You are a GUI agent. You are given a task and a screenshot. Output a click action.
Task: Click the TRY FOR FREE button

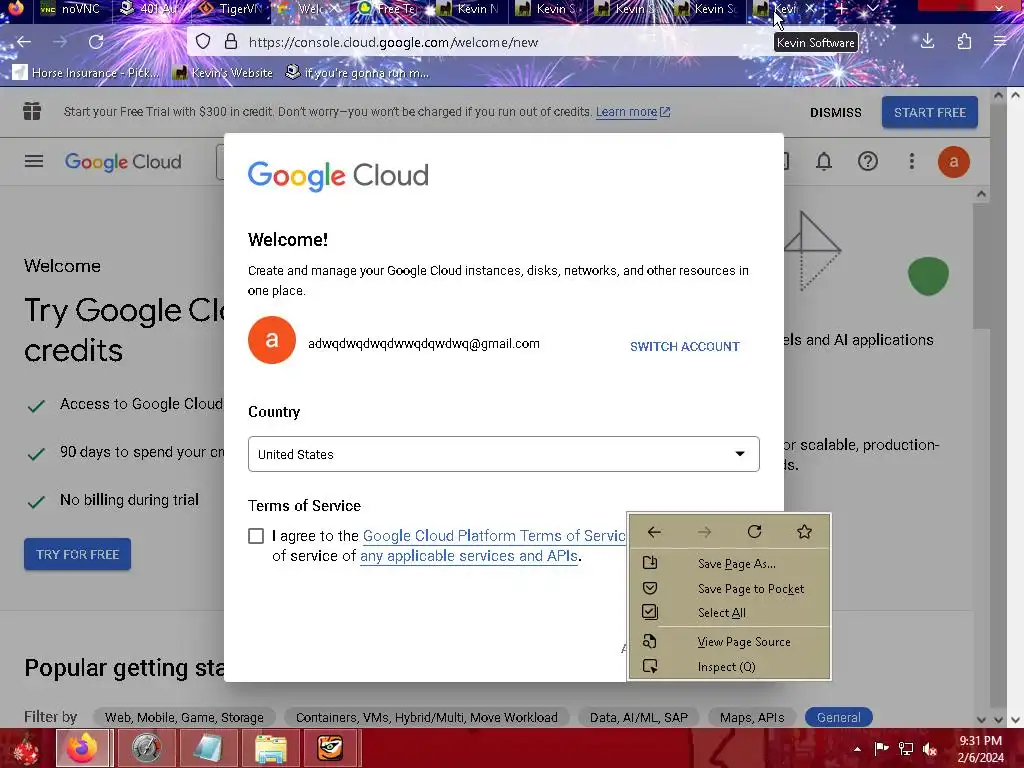78,554
